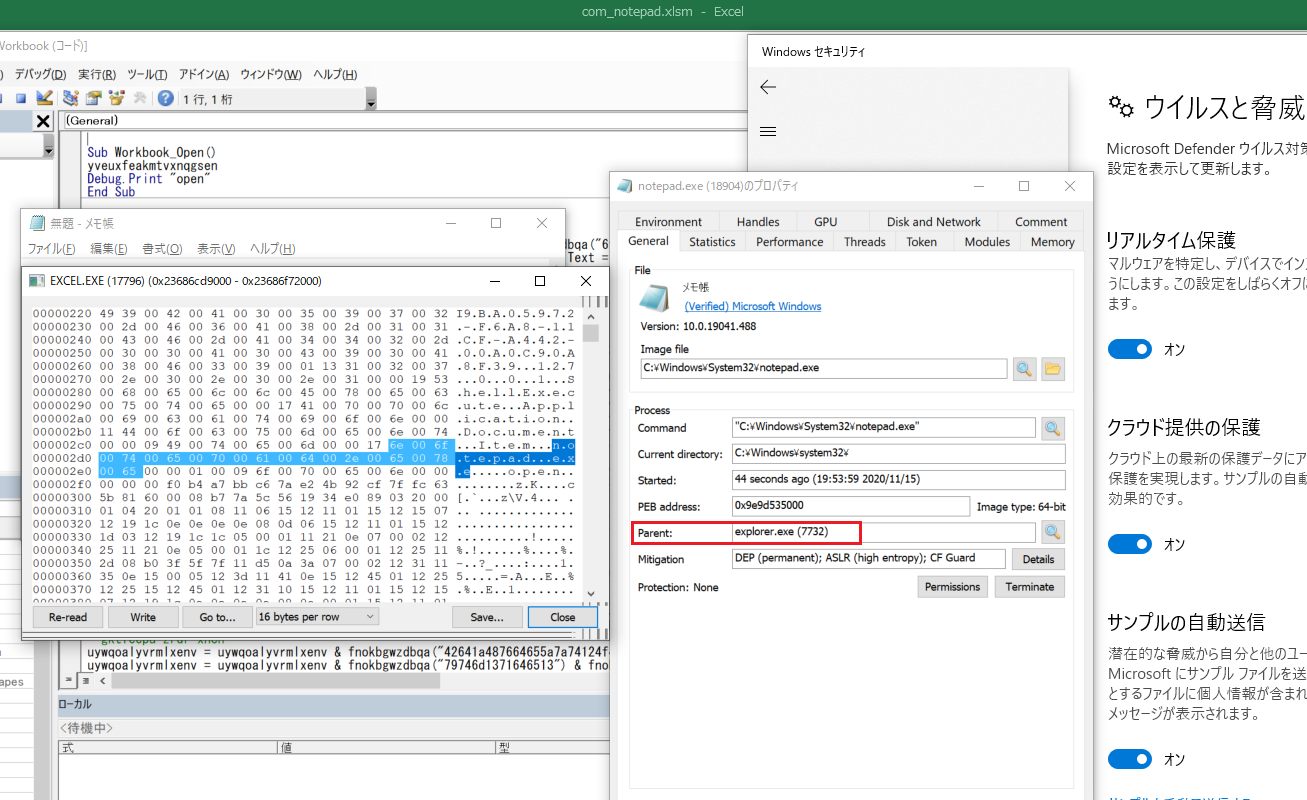
Task: Click the Write button
Action: tap(143, 617)
